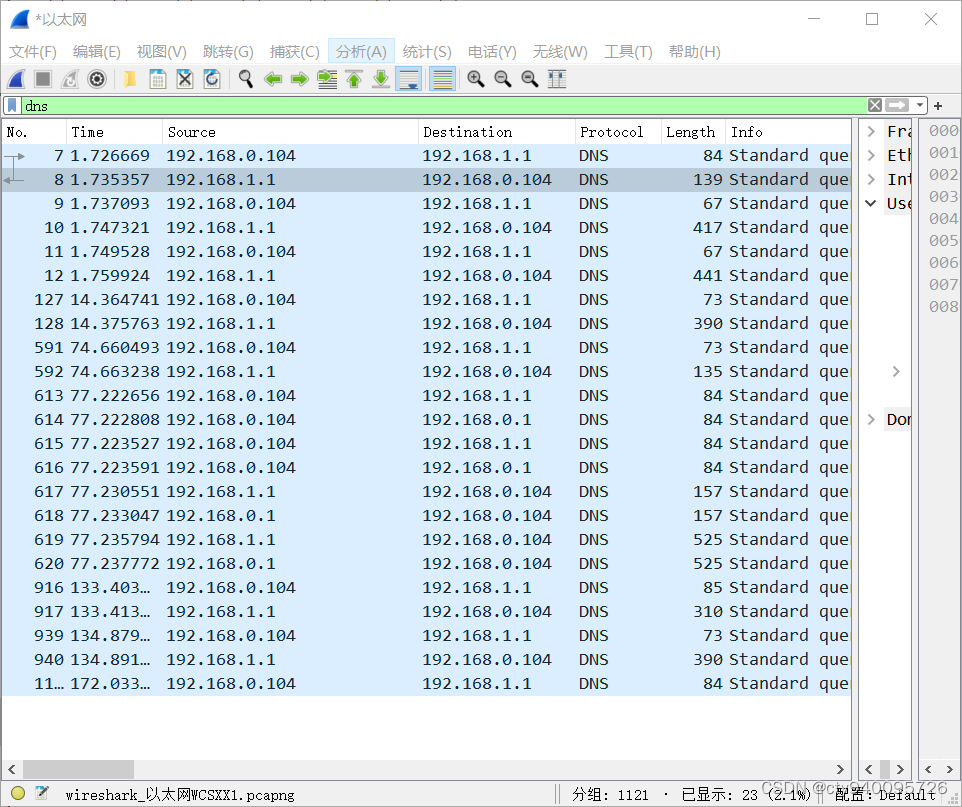Expand the Internet Protocol detail node

(871, 179)
